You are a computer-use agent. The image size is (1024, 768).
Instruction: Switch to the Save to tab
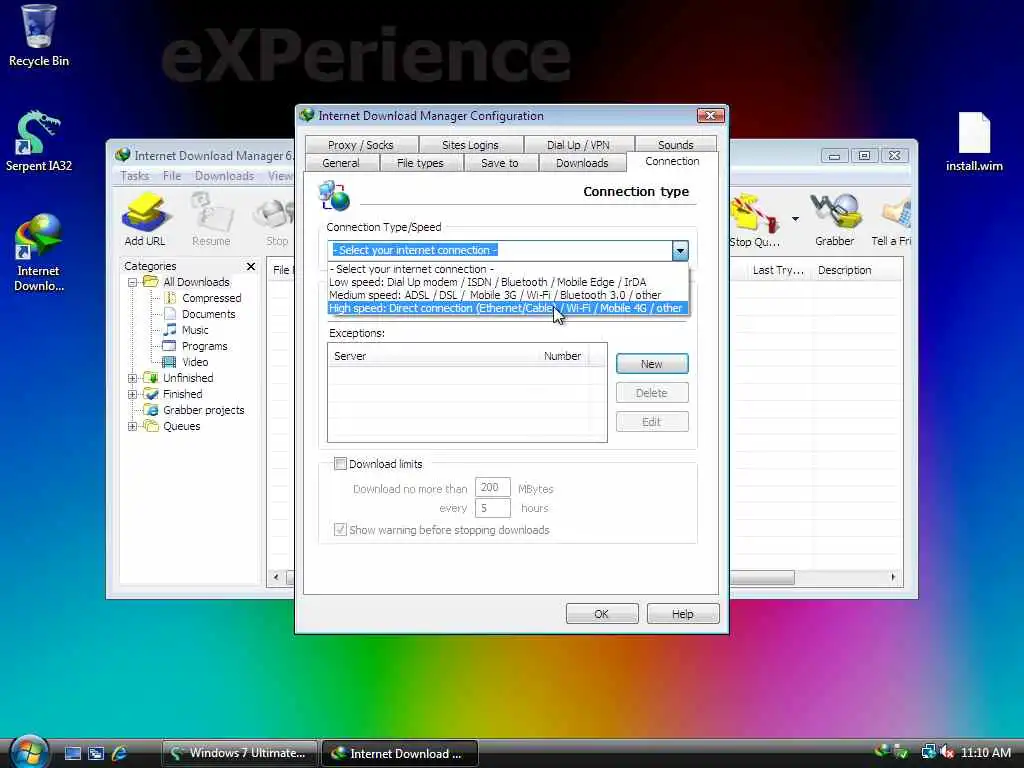pos(500,163)
